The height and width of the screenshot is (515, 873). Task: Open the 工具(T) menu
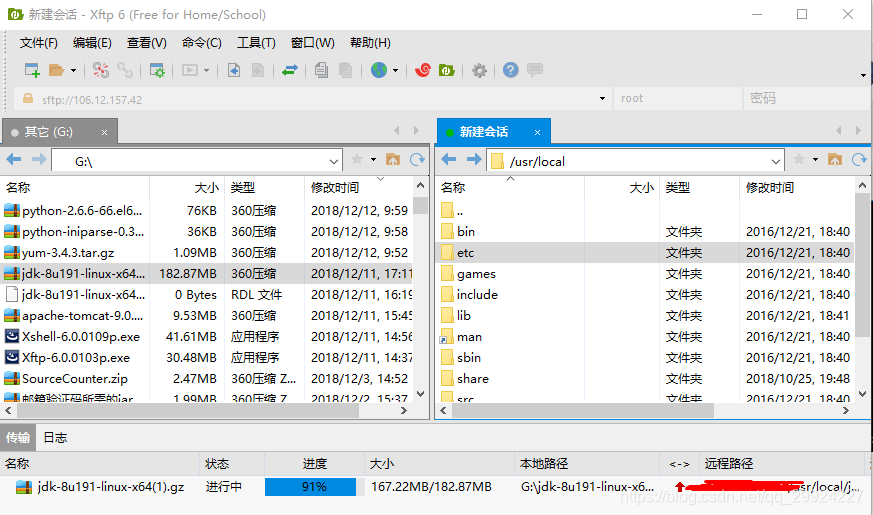tap(256, 43)
